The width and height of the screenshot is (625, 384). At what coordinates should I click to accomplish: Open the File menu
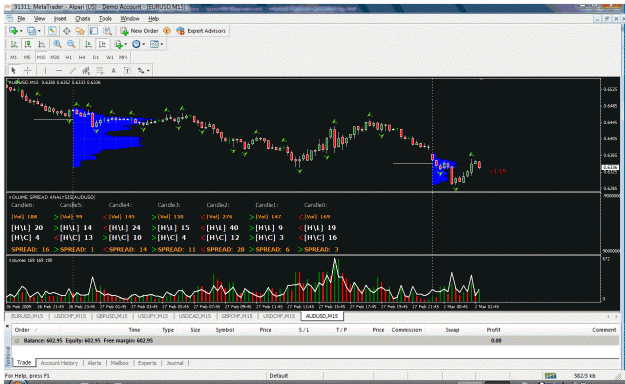(x=21, y=19)
